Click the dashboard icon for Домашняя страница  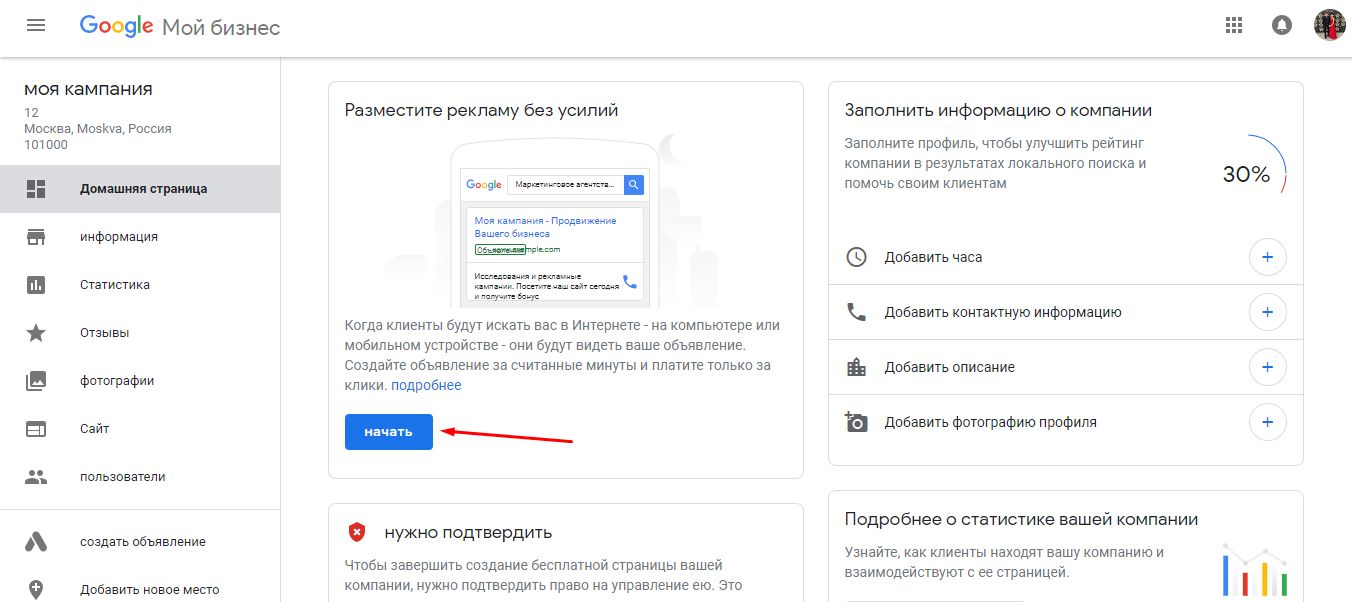coord(36,189)
